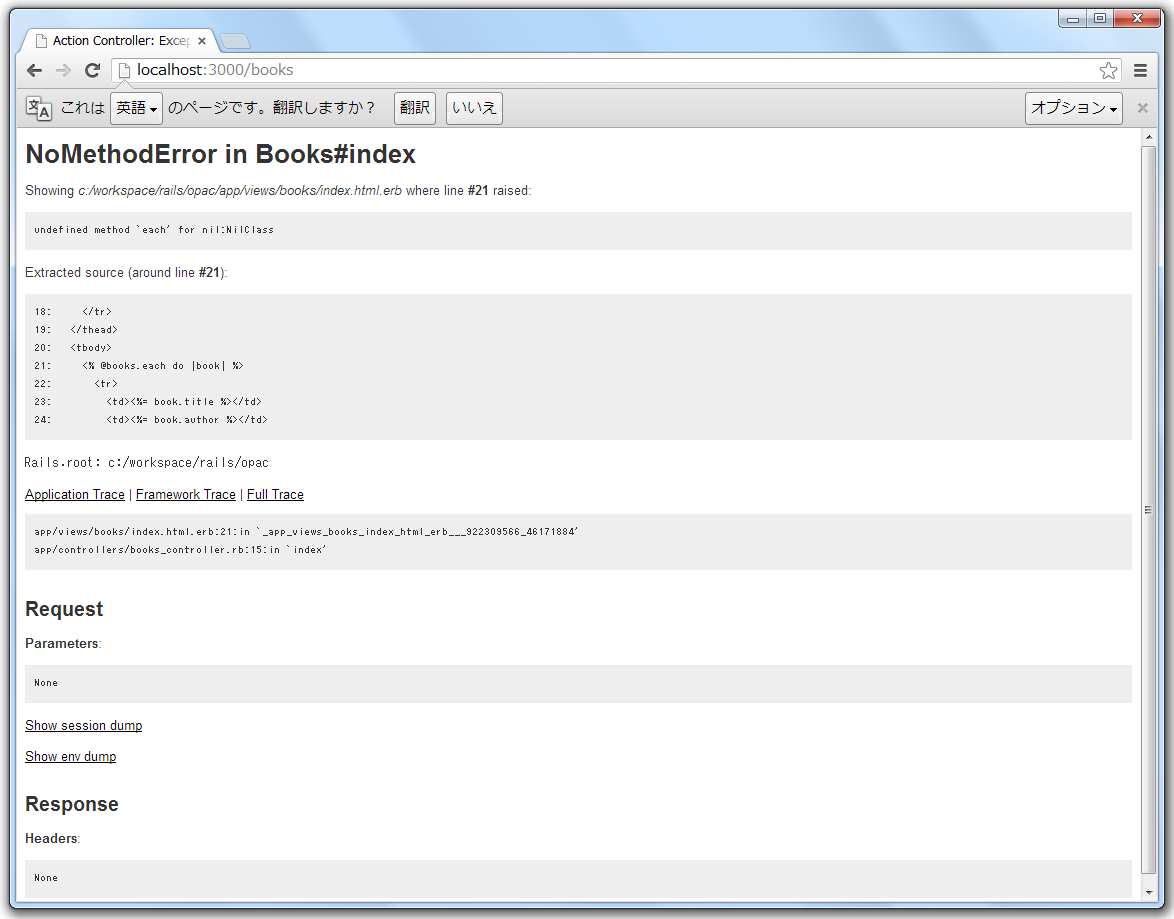The width and height of the screenshot is (1174, 919).
Task: Select the Action Controller exception tab
Action: [115, 41]
